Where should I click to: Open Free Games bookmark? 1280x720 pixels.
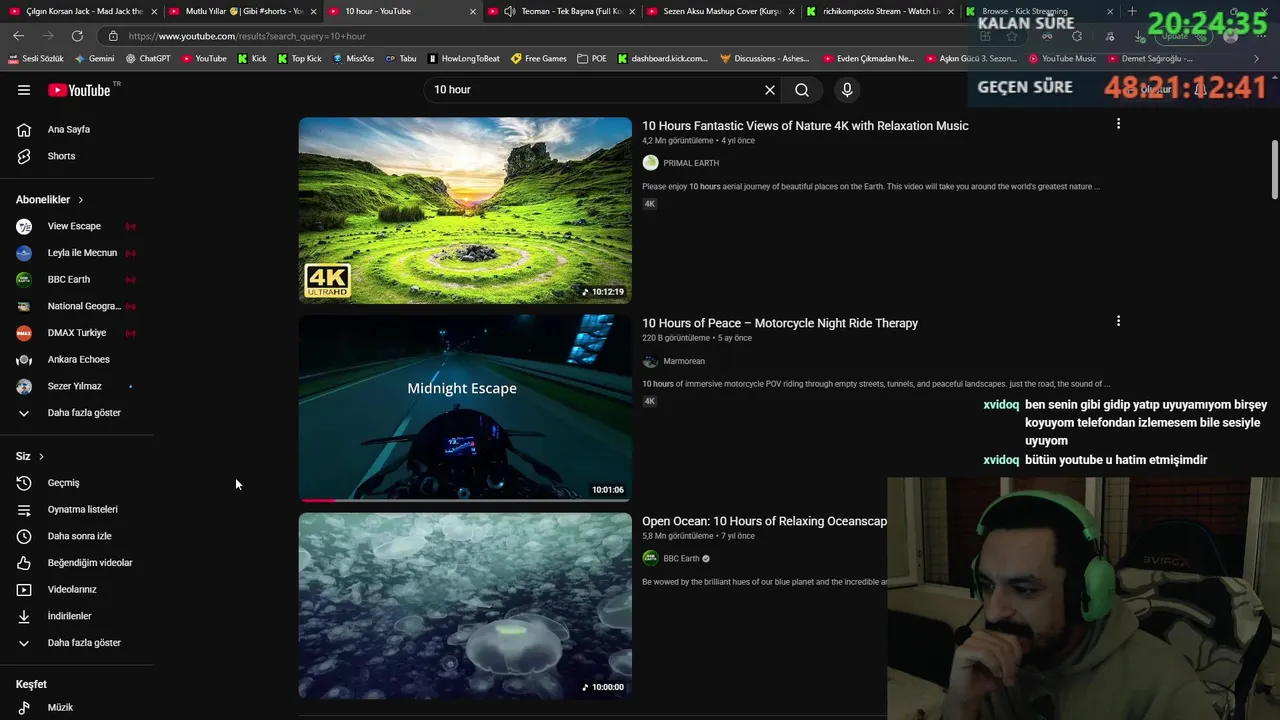(539, 59)
